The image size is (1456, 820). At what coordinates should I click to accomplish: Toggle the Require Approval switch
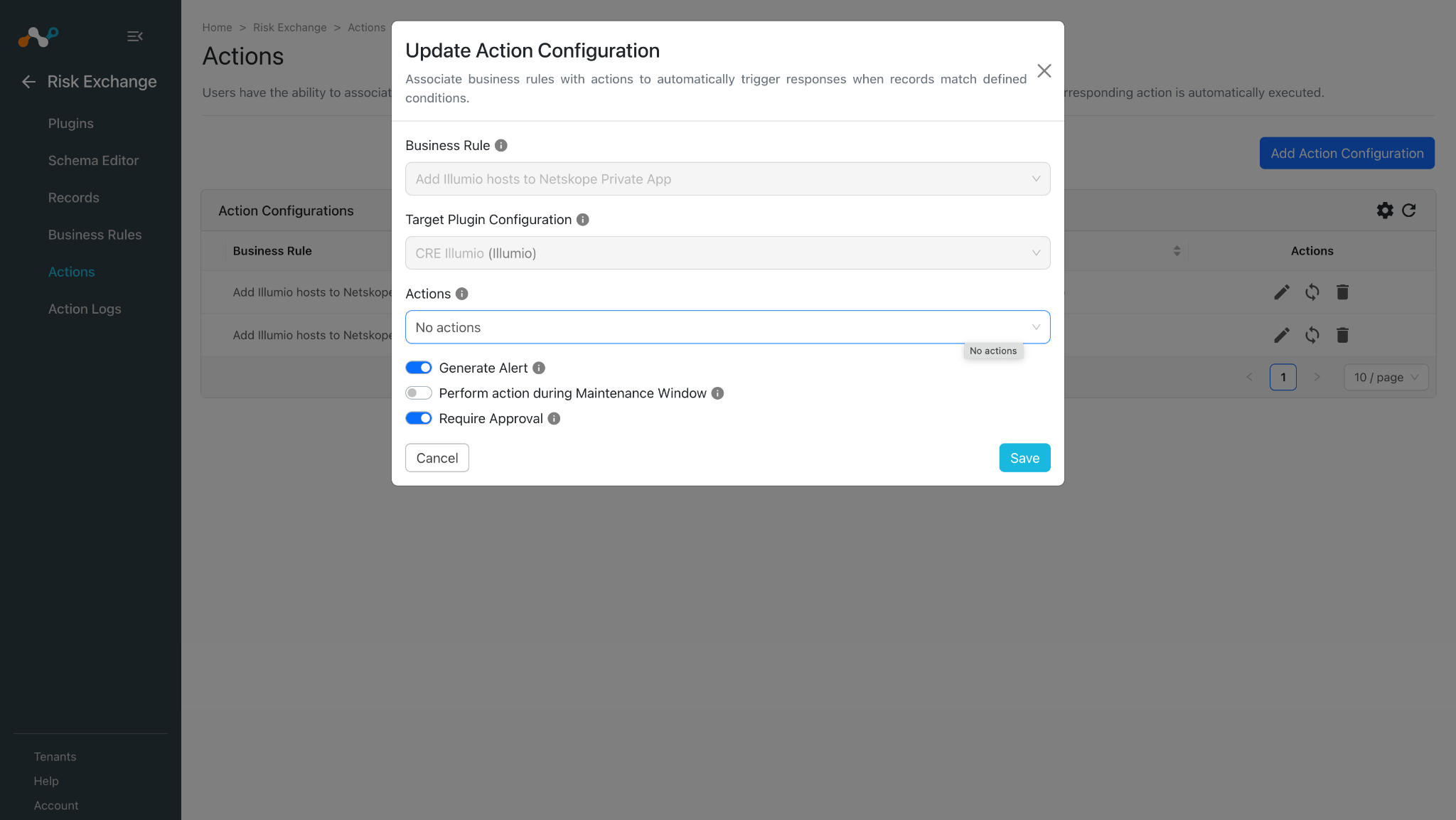click(x=419, y=419)
